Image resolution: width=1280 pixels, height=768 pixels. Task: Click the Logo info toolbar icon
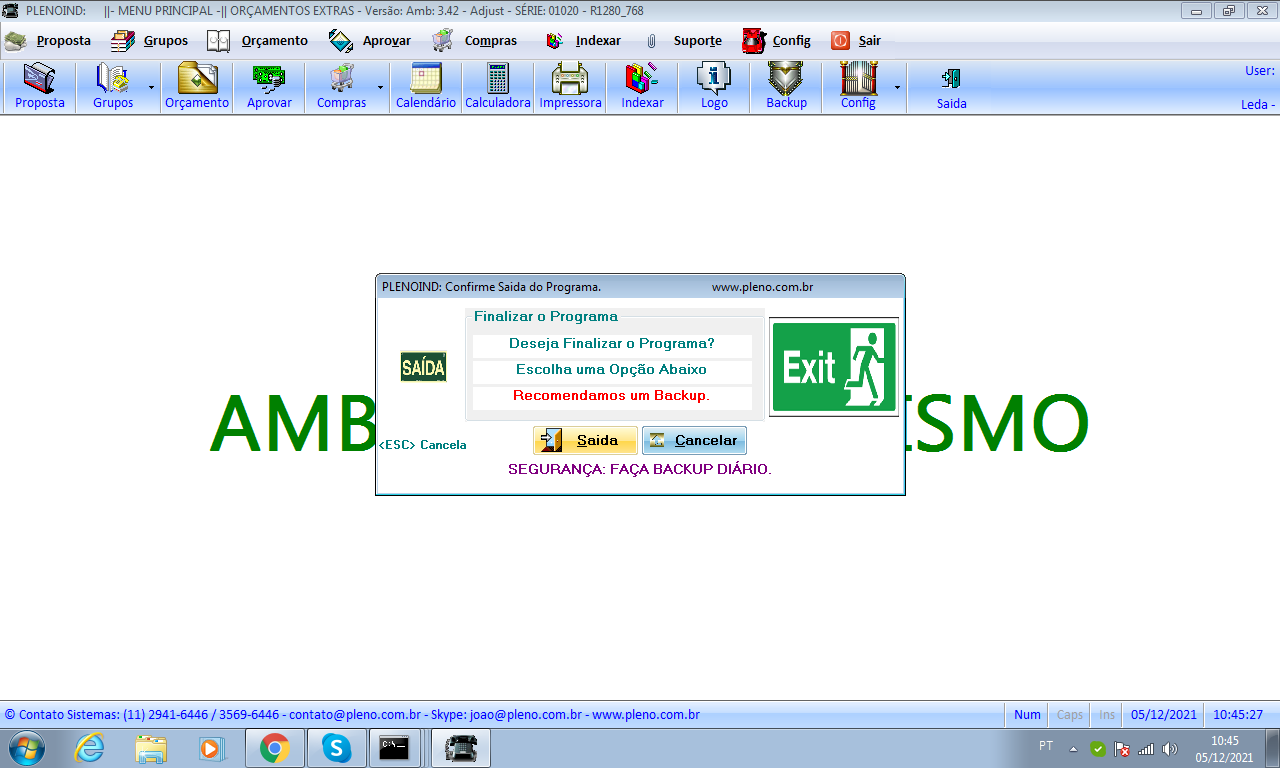(x=714, y=87)
